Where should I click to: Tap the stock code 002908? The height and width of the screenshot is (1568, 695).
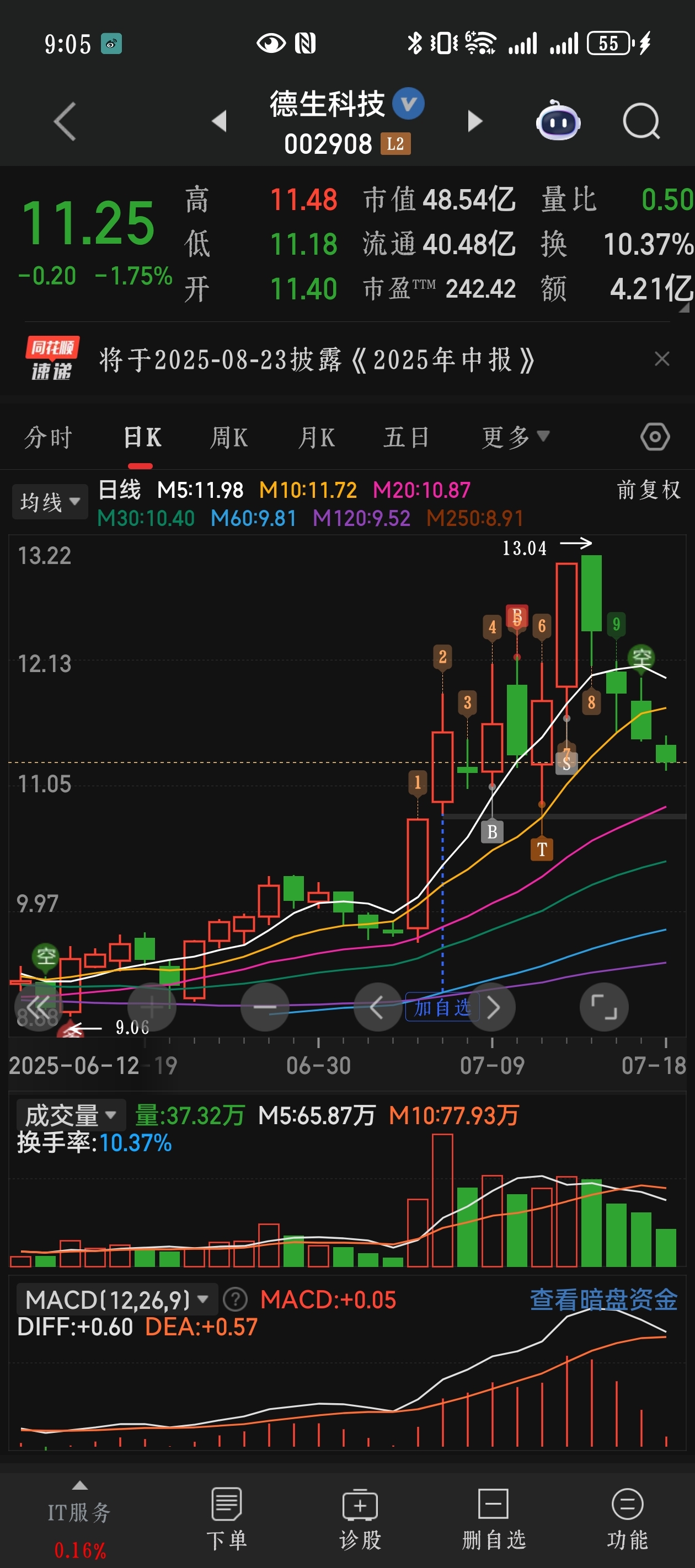pos(328,144)
